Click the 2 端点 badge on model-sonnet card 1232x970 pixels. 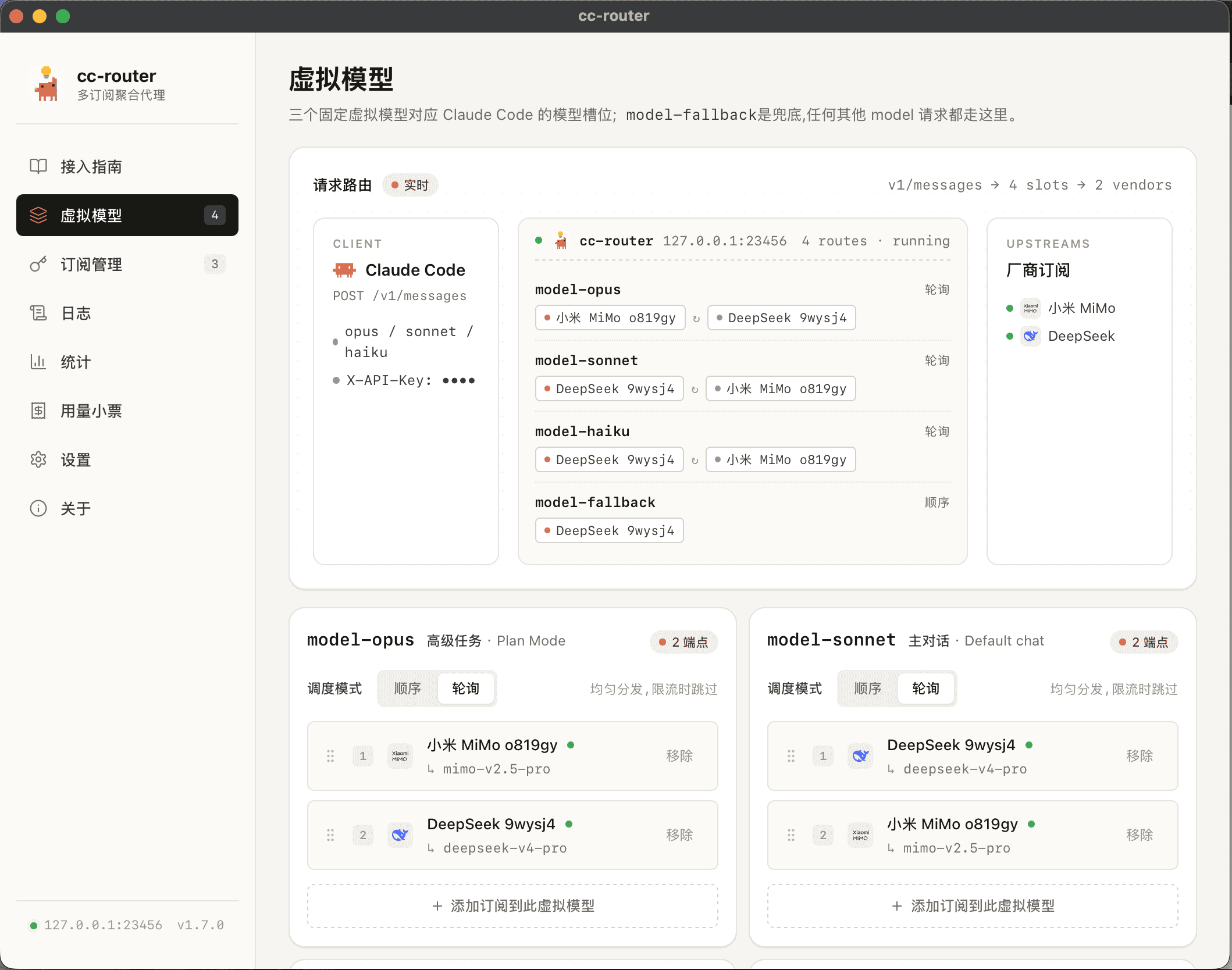tap(1144, 642)
